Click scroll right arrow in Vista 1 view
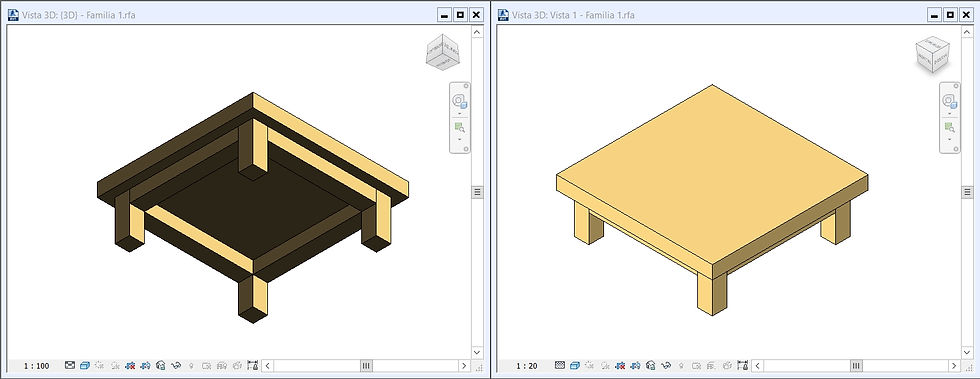 [954, 366]
